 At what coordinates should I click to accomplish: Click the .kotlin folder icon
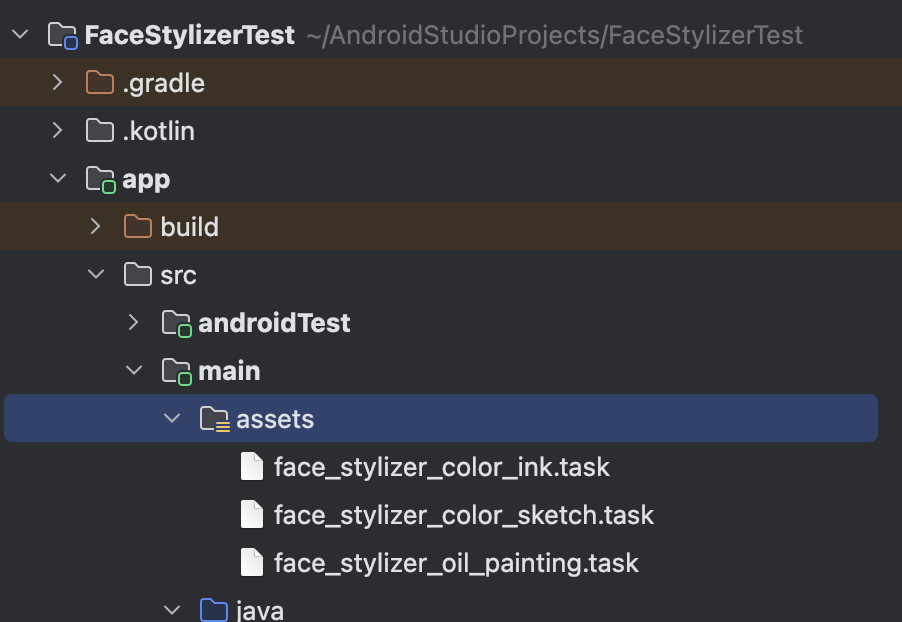[x=100, y=131]
